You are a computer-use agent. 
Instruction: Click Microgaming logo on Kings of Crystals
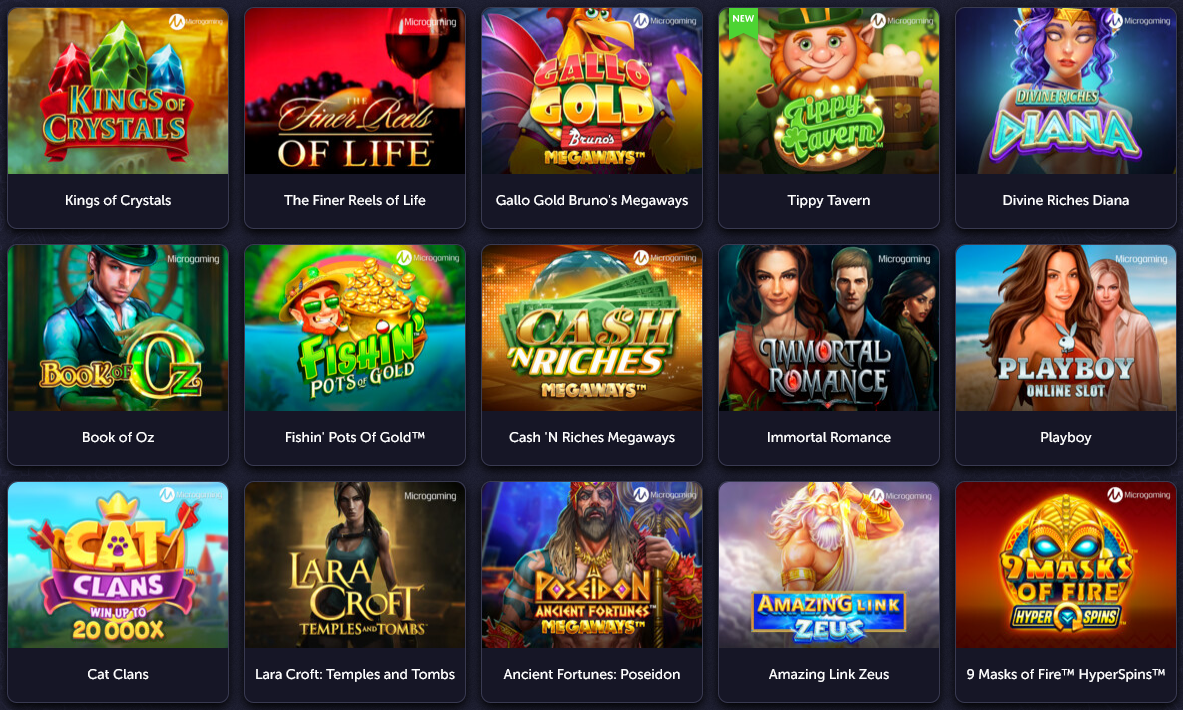point(195,22)
